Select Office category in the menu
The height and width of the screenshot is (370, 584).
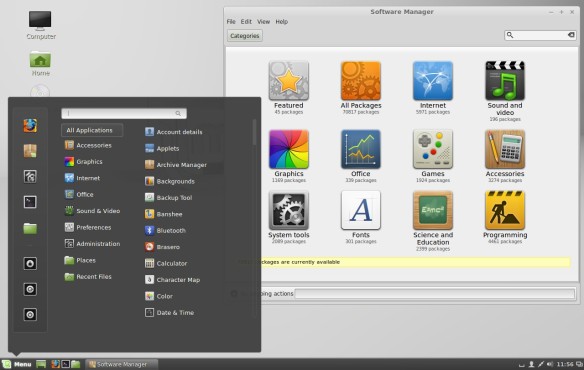click(x=79, y=195)
